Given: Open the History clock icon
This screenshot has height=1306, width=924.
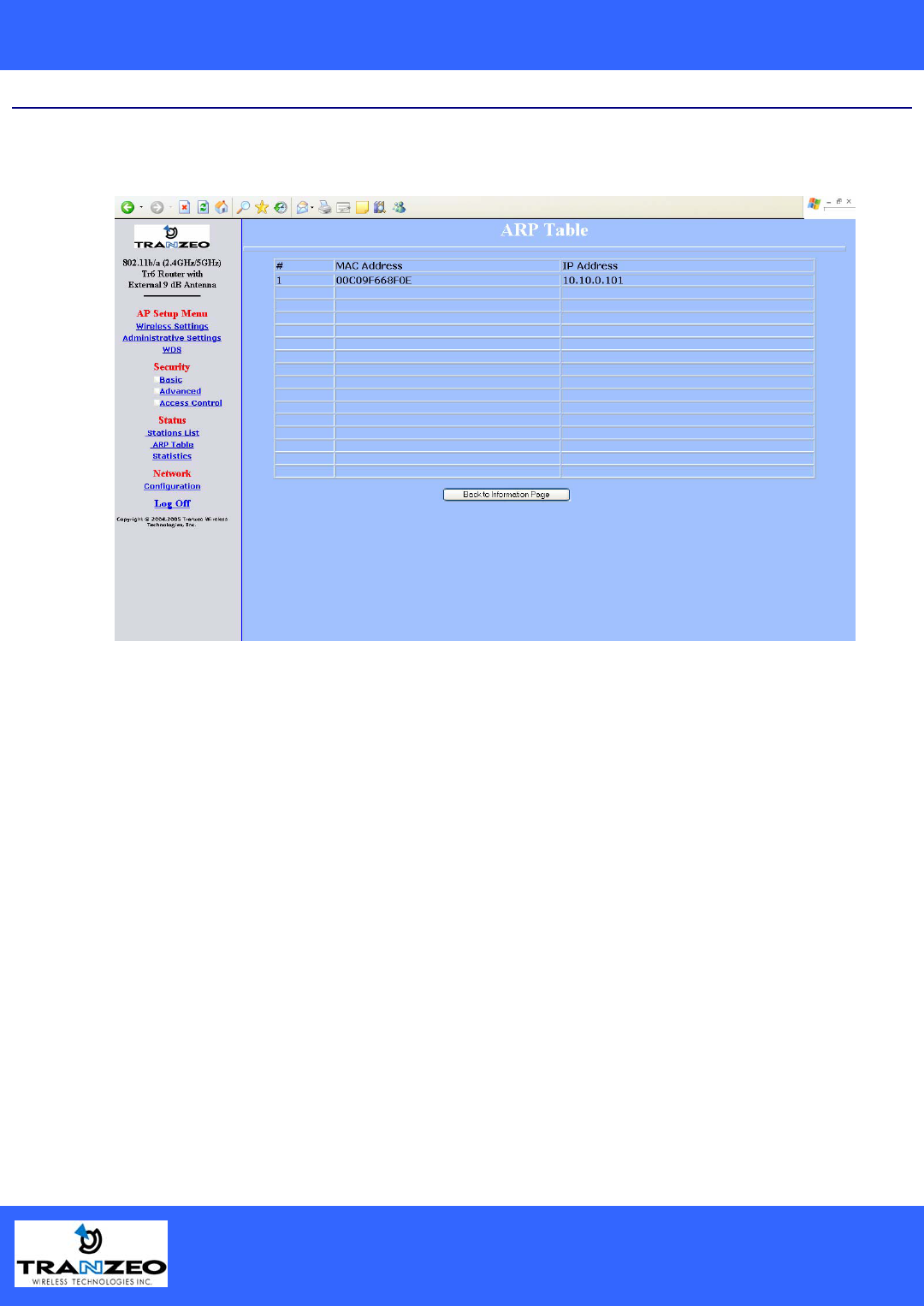Looking at the screenshot, I should point(281,207).
